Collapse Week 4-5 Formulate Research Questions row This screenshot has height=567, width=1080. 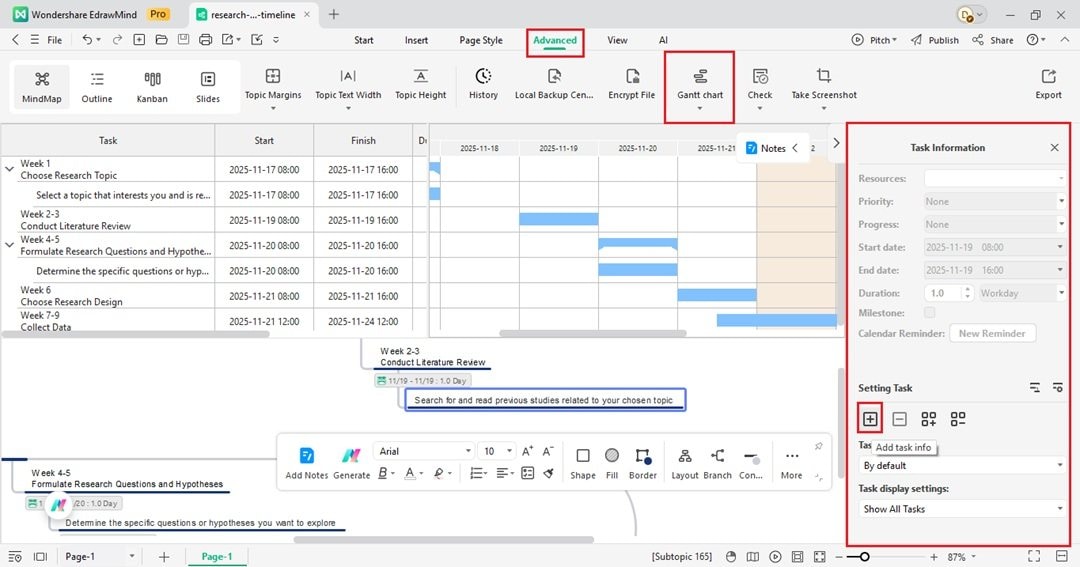click(10, 245)
